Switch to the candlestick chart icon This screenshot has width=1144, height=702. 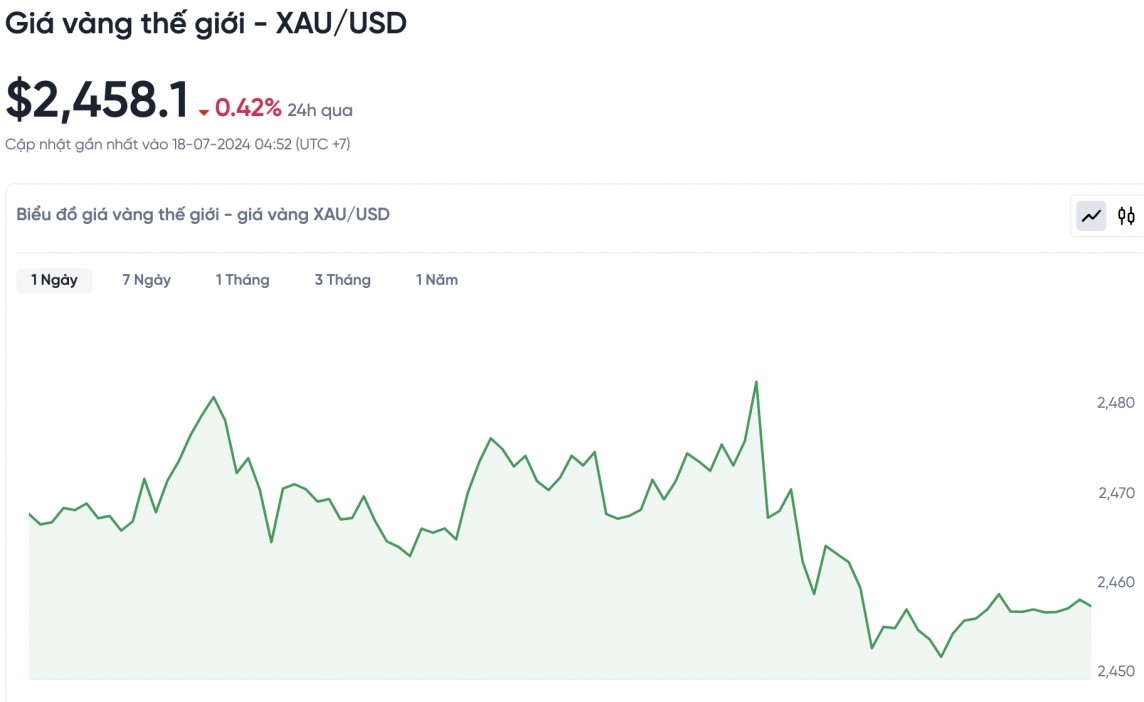(x=1127, y=215)
